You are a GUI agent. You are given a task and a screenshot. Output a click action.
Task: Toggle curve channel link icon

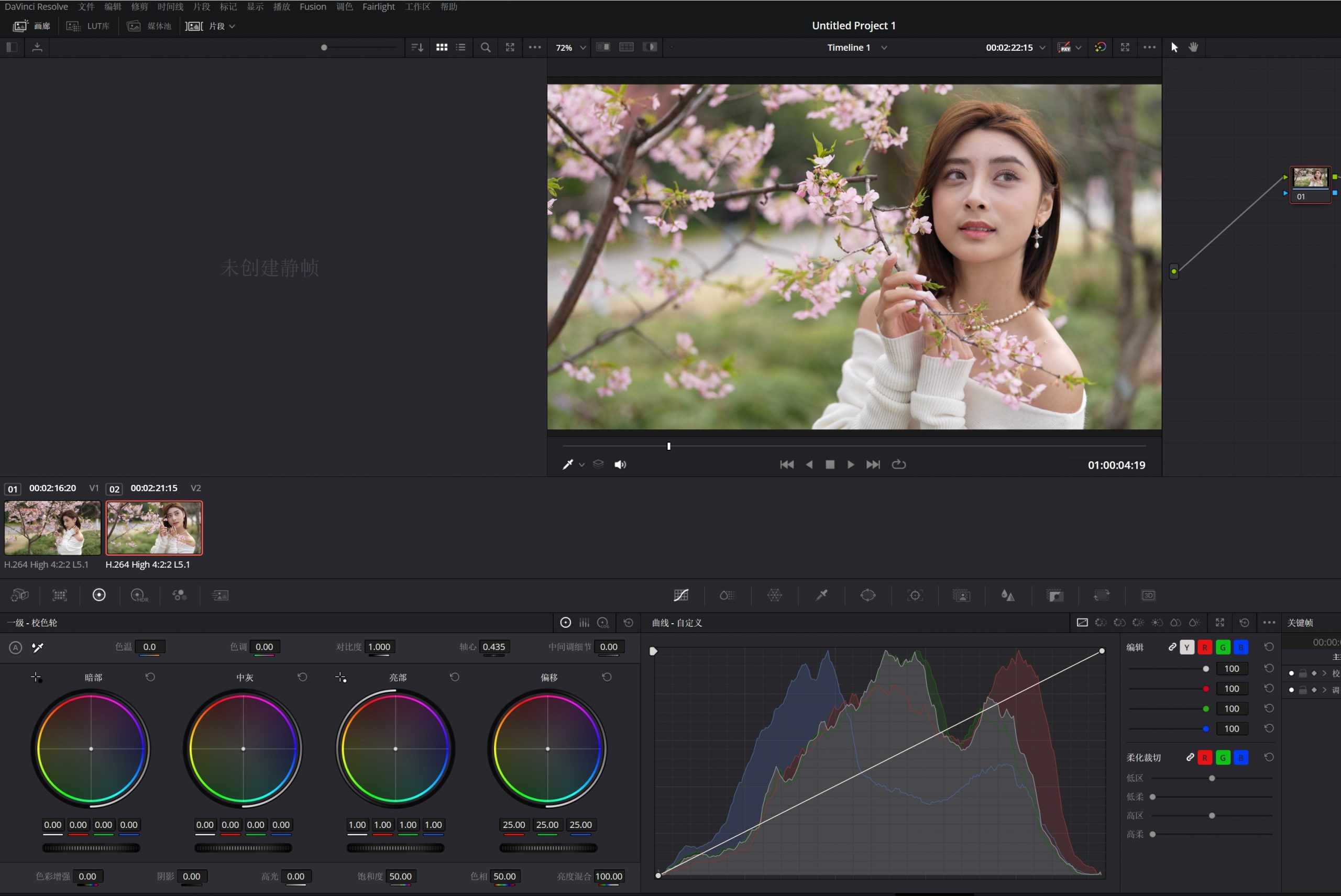[x=1172, y=647]
